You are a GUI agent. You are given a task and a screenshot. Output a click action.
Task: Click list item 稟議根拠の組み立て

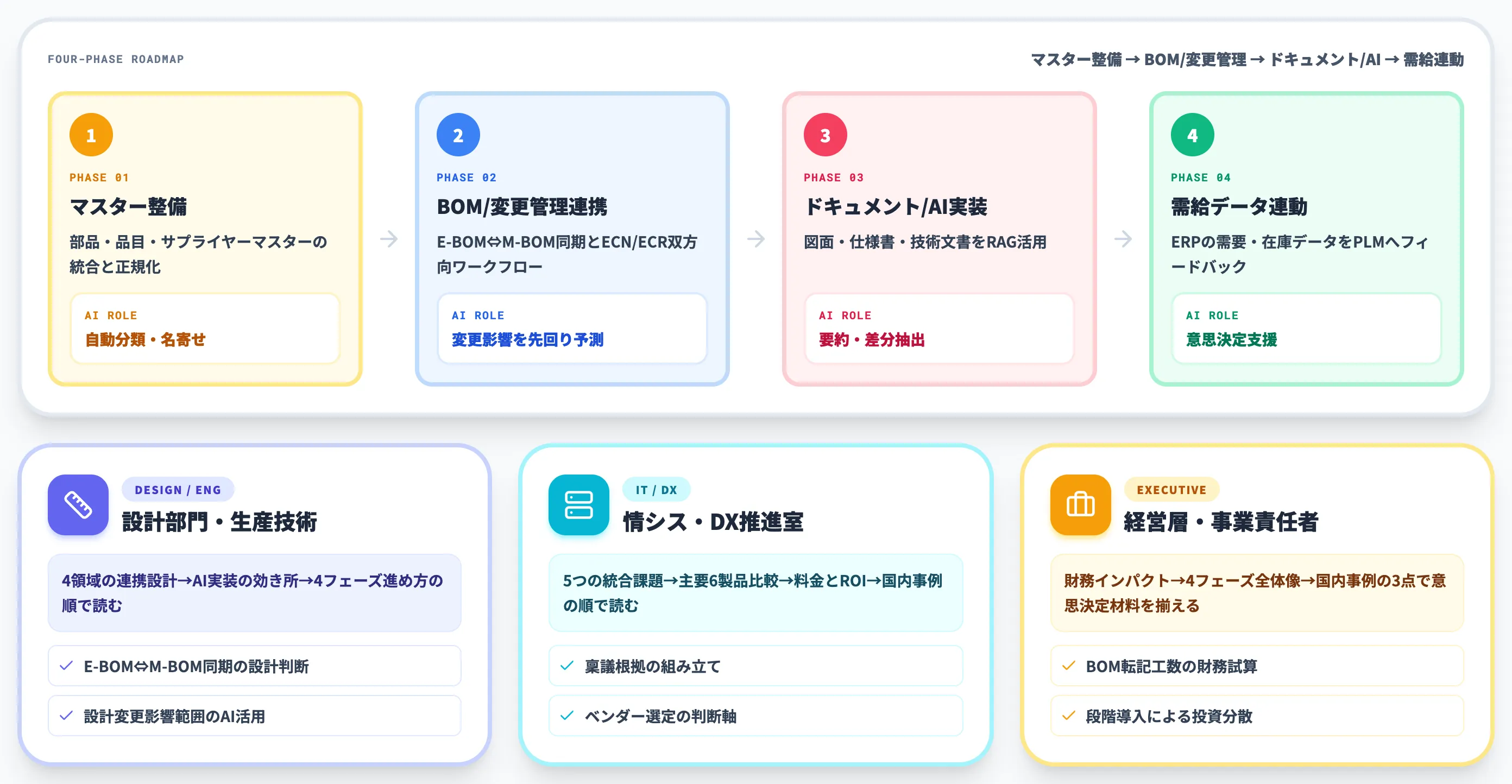755,666
